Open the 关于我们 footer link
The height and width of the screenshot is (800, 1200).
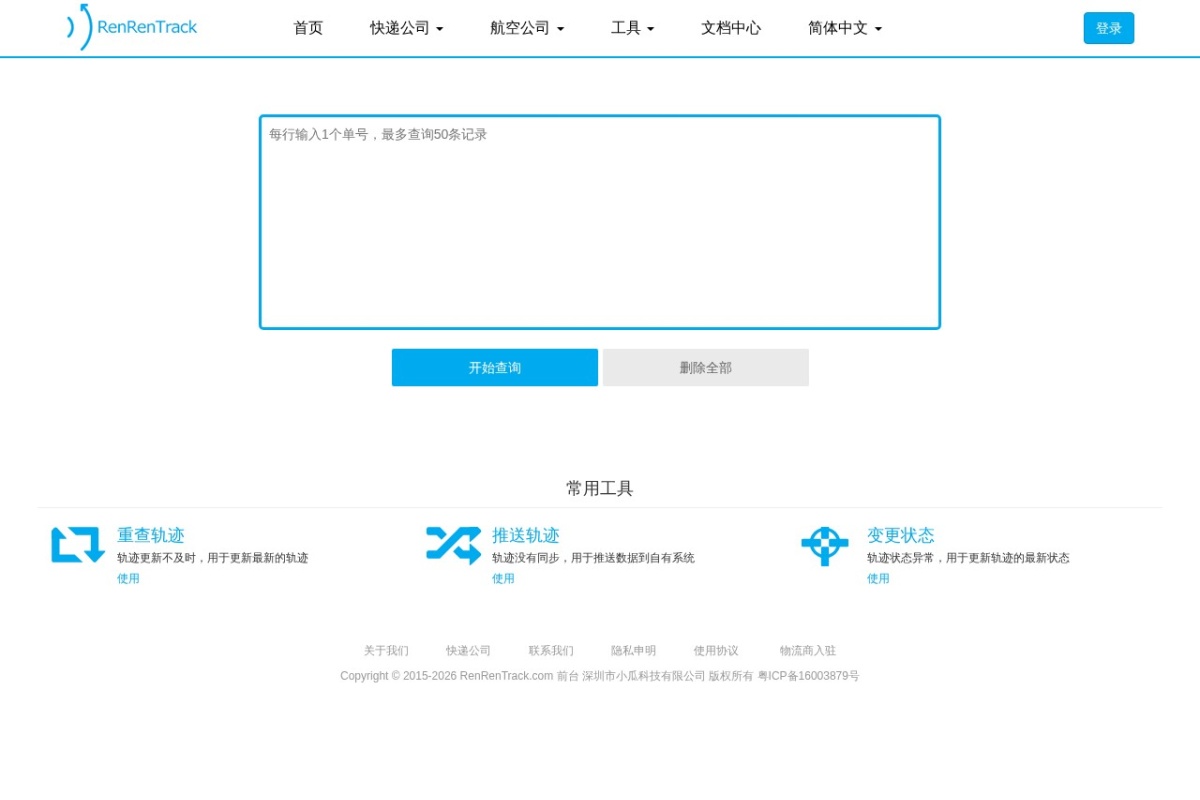pos(386,650)
